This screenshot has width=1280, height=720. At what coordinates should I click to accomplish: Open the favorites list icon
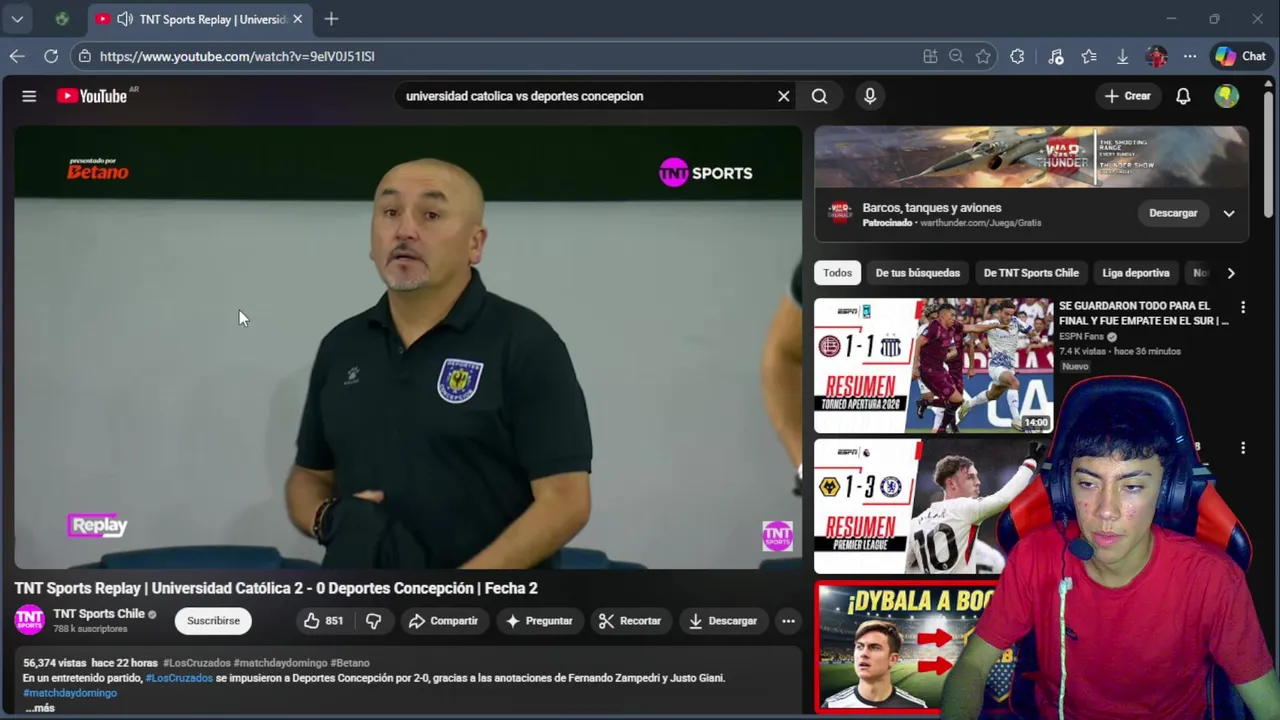(x=1089, y=57)
